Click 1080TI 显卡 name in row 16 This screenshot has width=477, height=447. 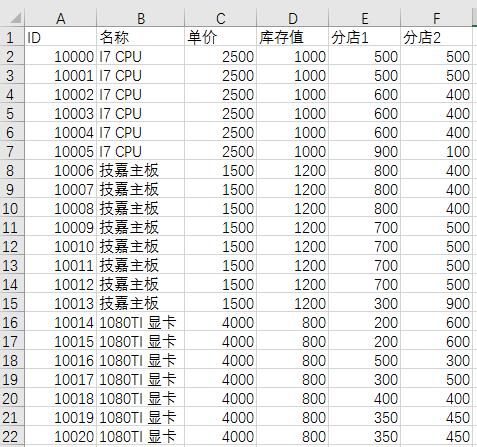point(141,322)
